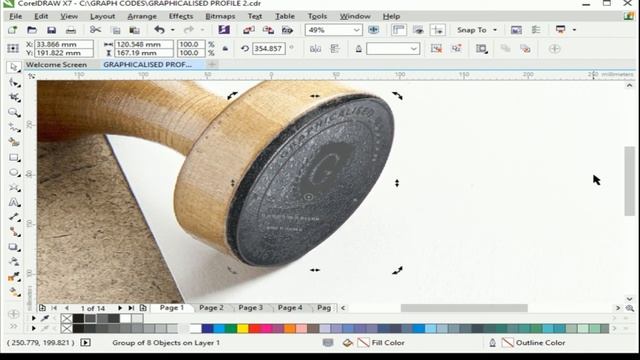Image resolution: width=640 pixels, height=360 pixels.
Task: Select the Text tool in the toolbox
Action: coord(14,202)
